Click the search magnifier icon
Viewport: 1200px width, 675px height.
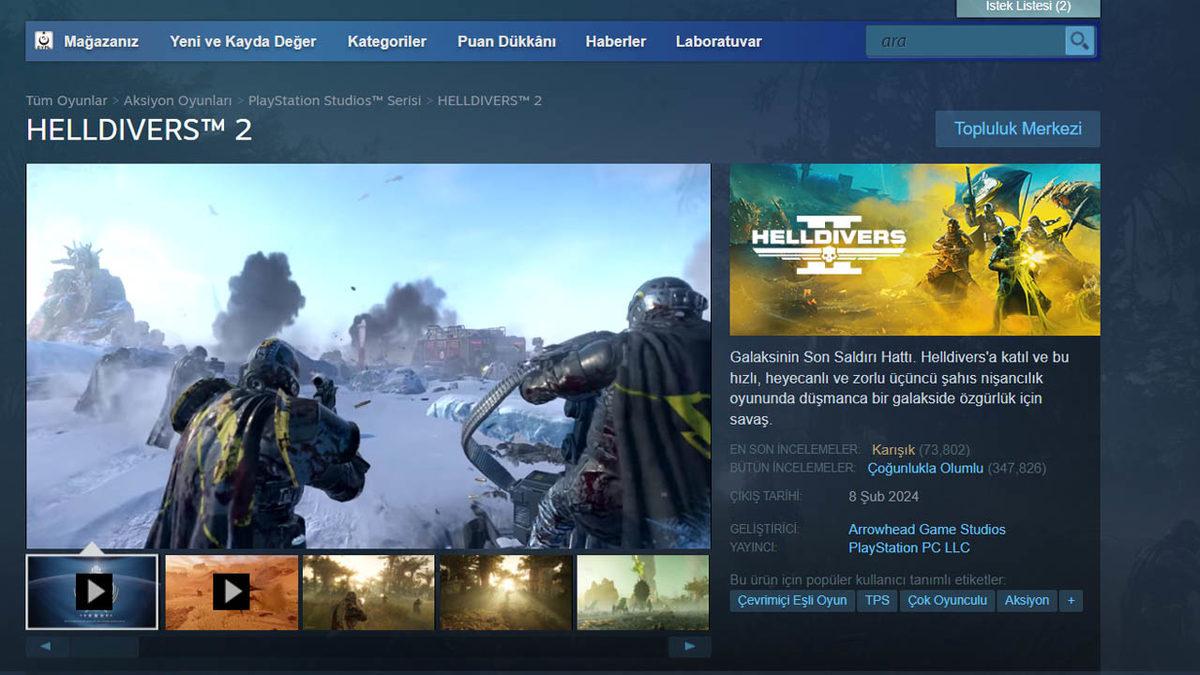[x=1079, y=41]
